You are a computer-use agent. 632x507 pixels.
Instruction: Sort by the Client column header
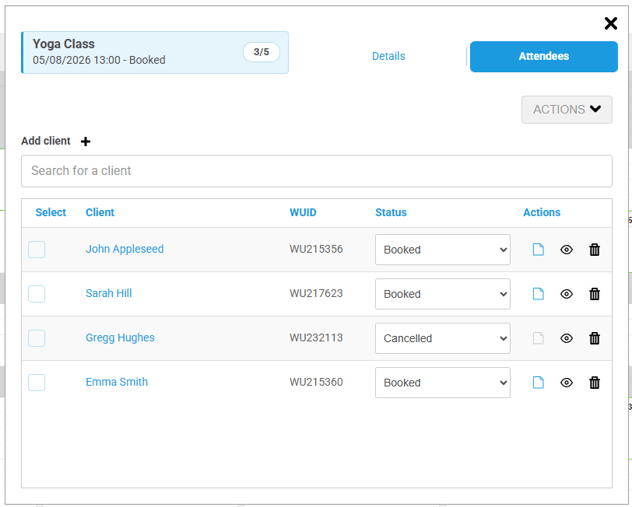point(100,212)
